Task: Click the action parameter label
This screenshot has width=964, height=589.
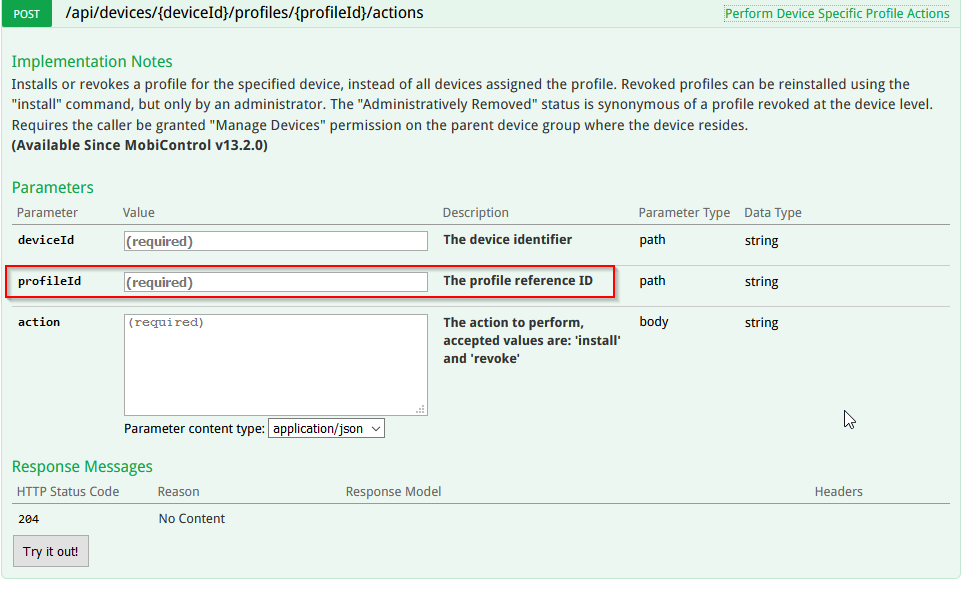Action: click(x=39, y=322)
